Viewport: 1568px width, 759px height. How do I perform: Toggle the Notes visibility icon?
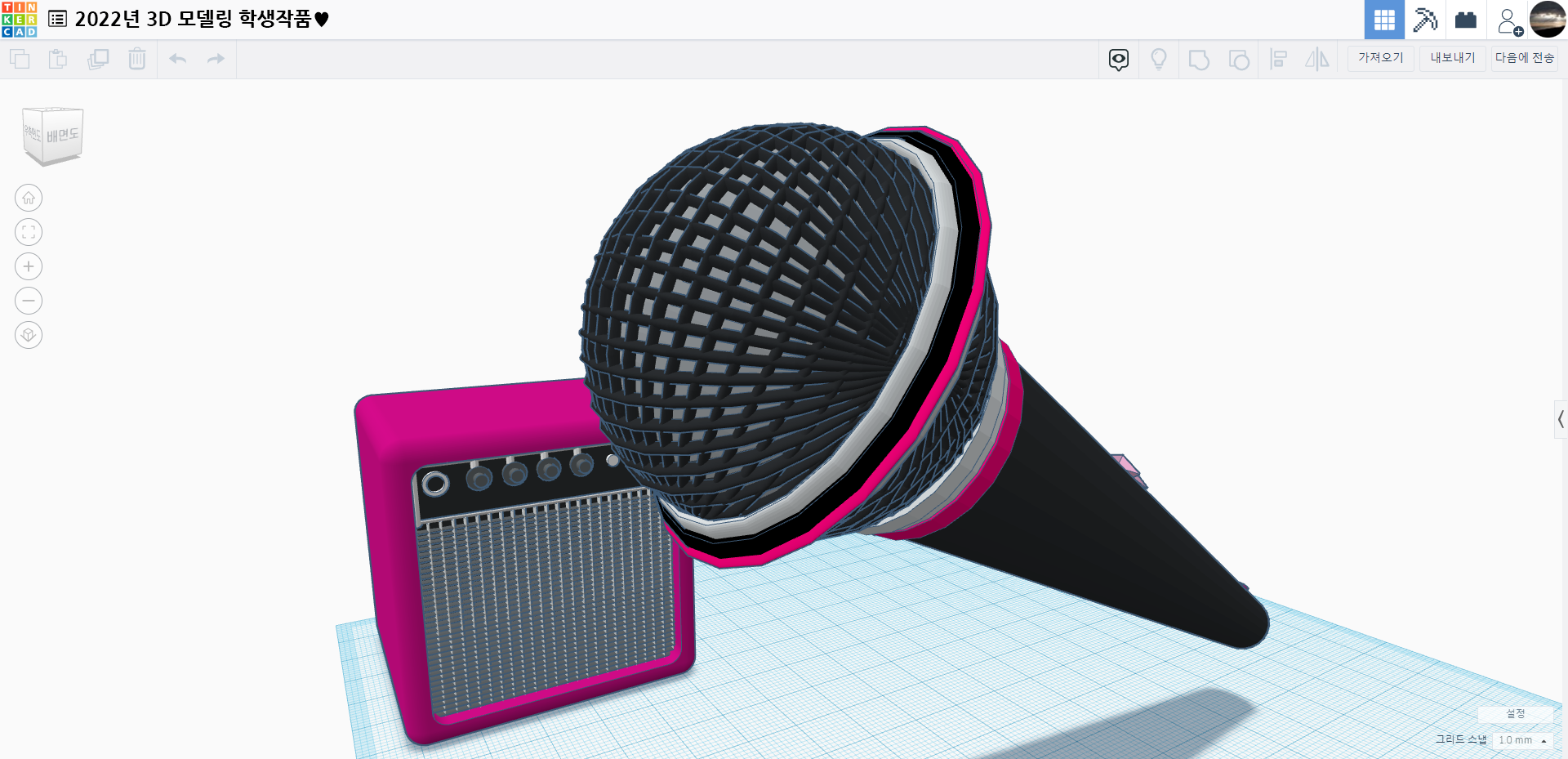pyautogui.click(x=1119, y=59)
